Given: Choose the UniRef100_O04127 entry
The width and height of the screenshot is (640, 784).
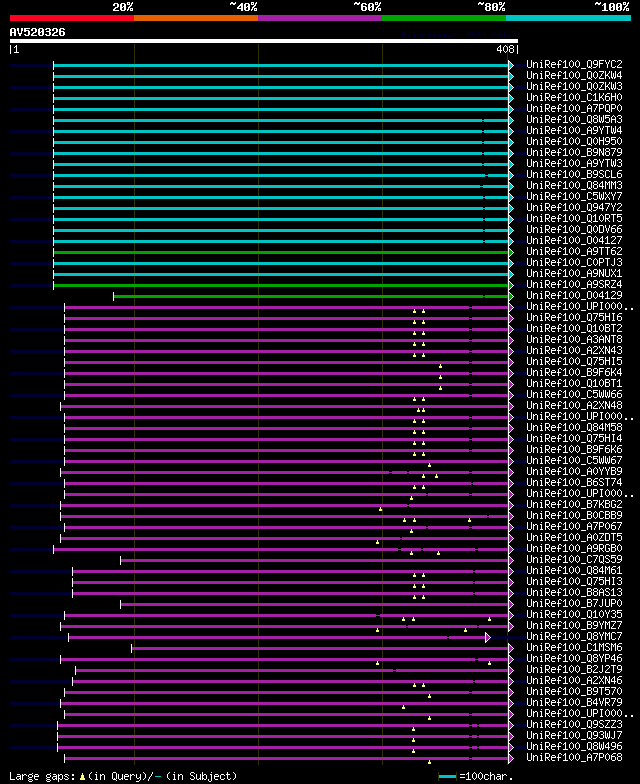Looking at the screenshot, I should [574, 240].
